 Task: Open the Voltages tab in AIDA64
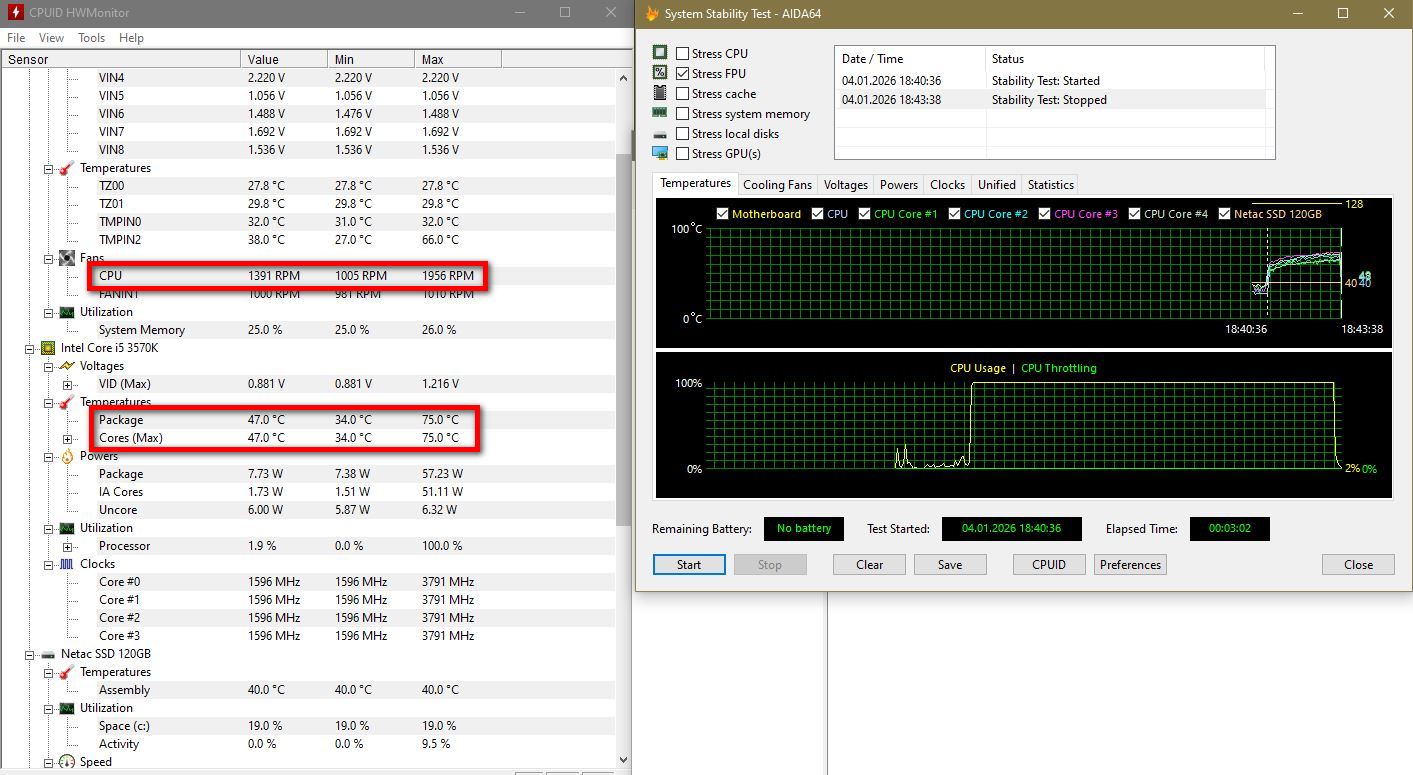(x=845, y=184)
